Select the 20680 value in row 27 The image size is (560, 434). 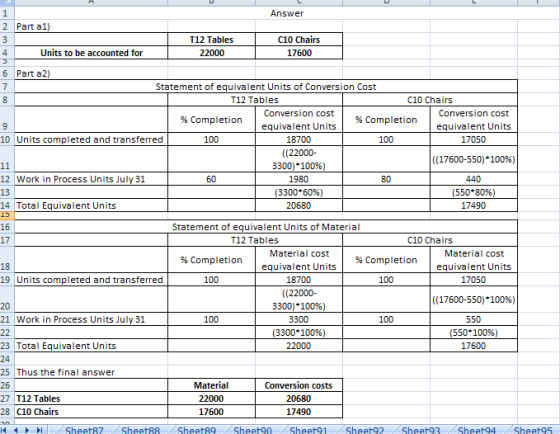coord(299,398)
